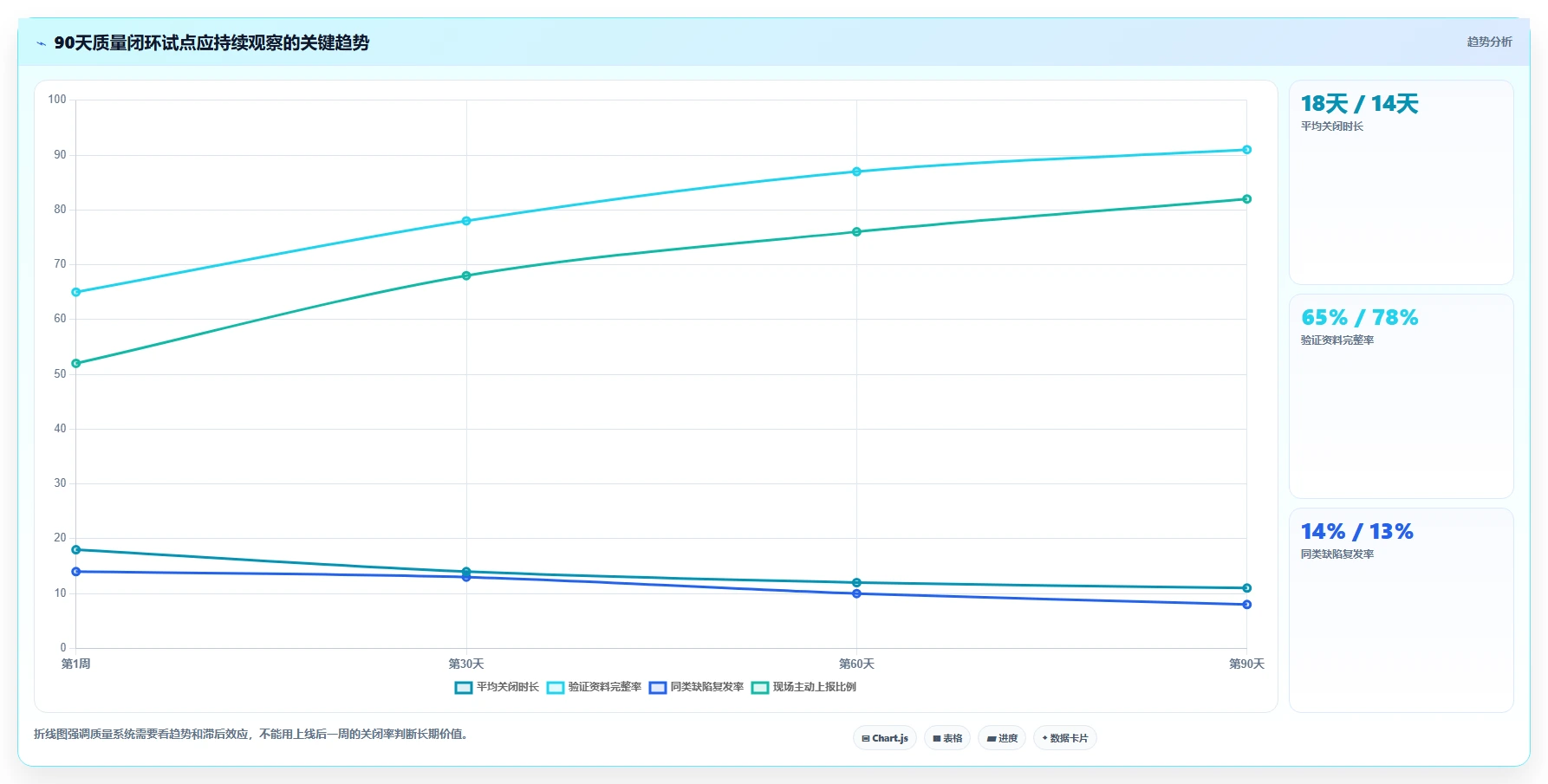Click the 14% / 13% stat value

coord(1356,532)
